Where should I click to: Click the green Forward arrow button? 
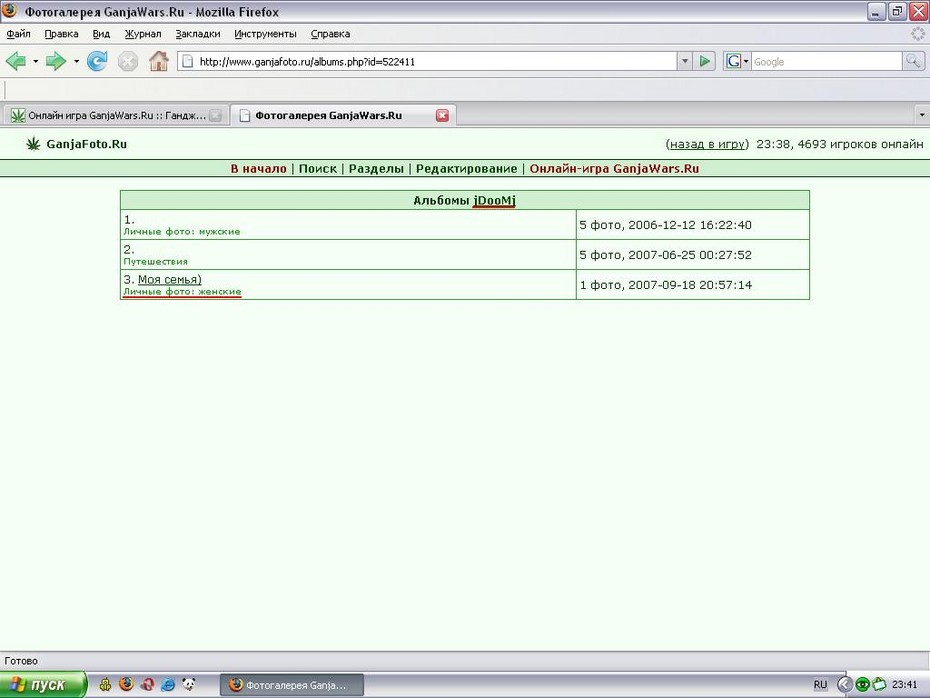pyautogui.click(x=56, y=61)
